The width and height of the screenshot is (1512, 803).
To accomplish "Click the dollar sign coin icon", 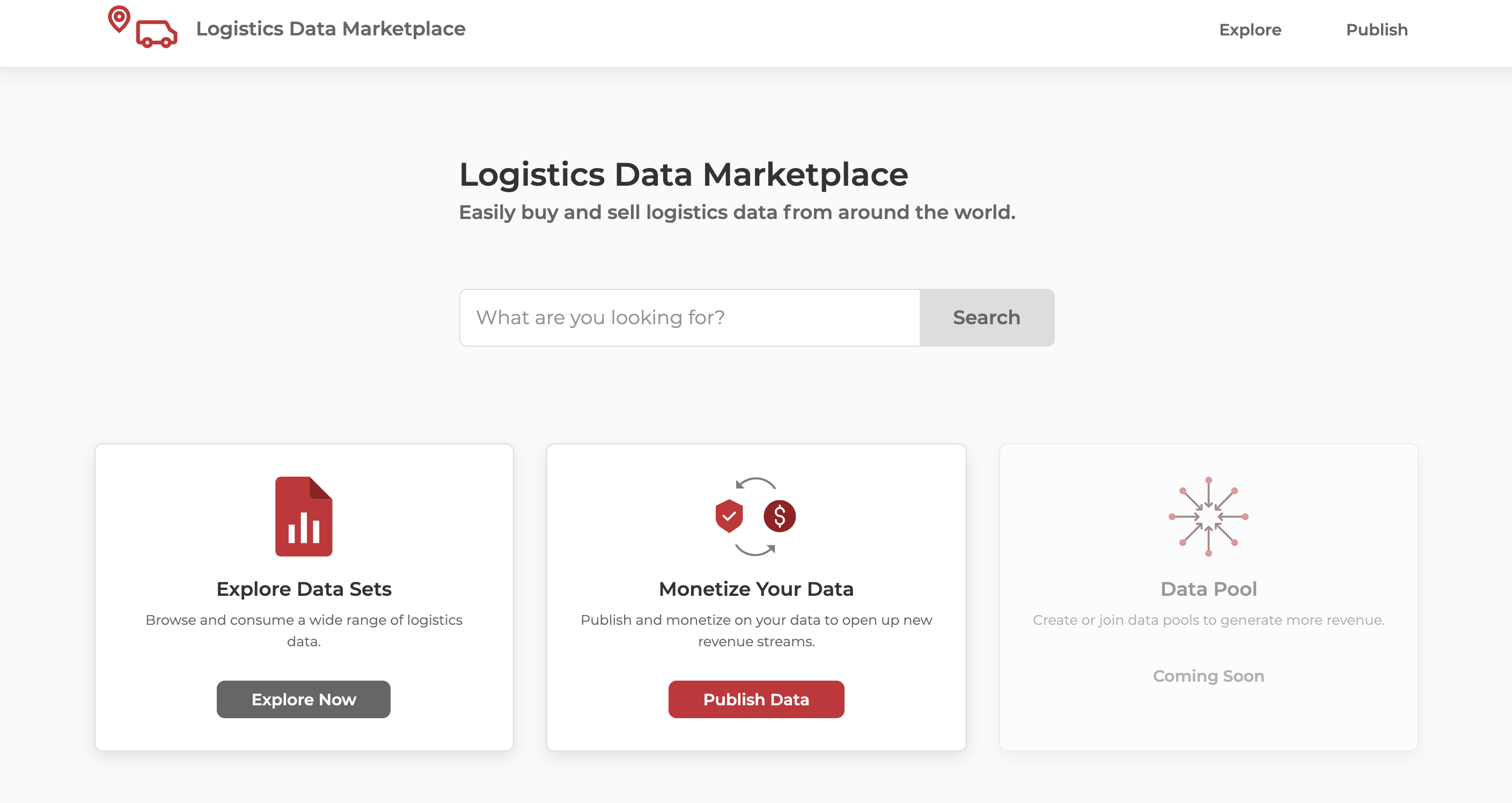I will point(780,516).
